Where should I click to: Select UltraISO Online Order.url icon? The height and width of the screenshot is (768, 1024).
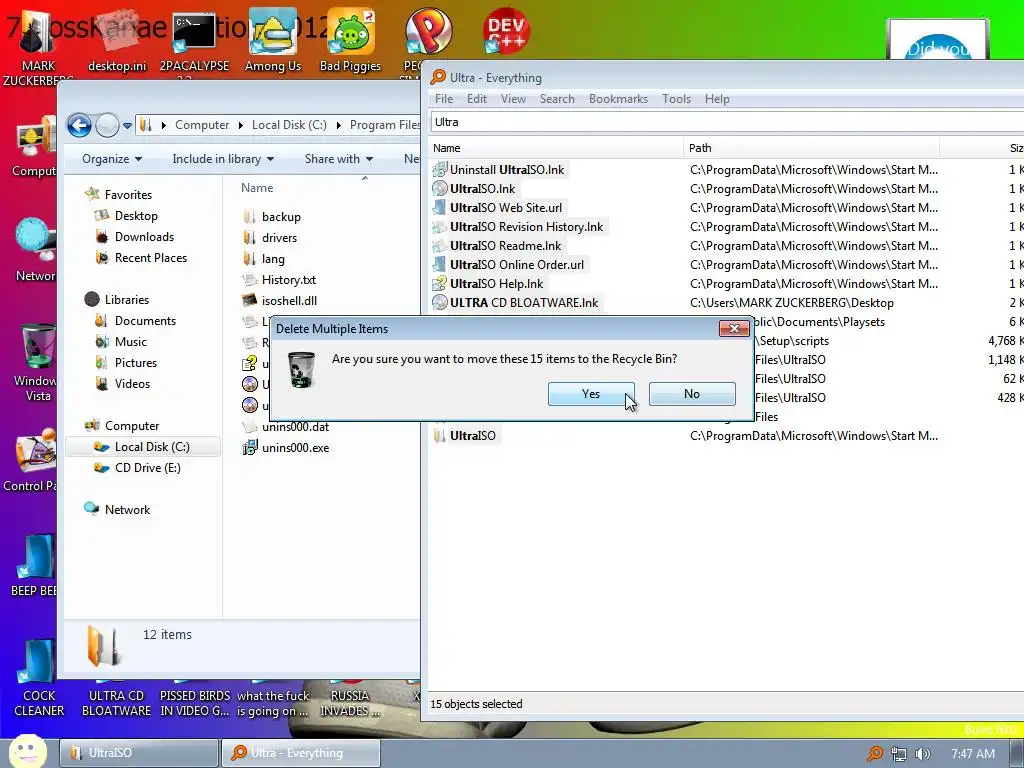[440, 264]
